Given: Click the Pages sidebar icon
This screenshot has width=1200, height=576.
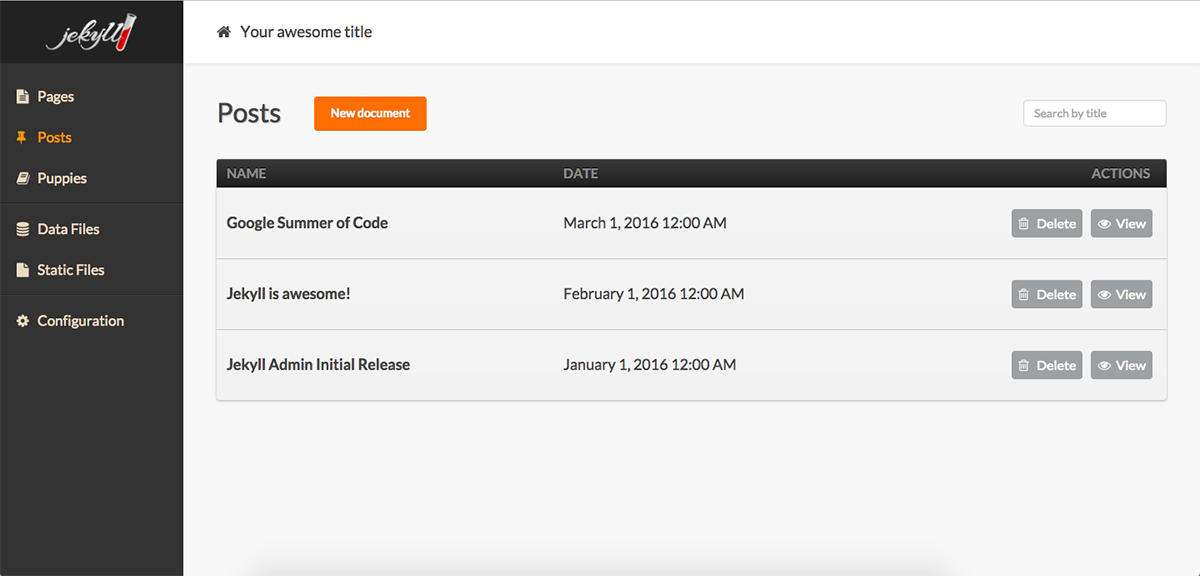Looking at the screenshot, I should click(x=21, y=96).
